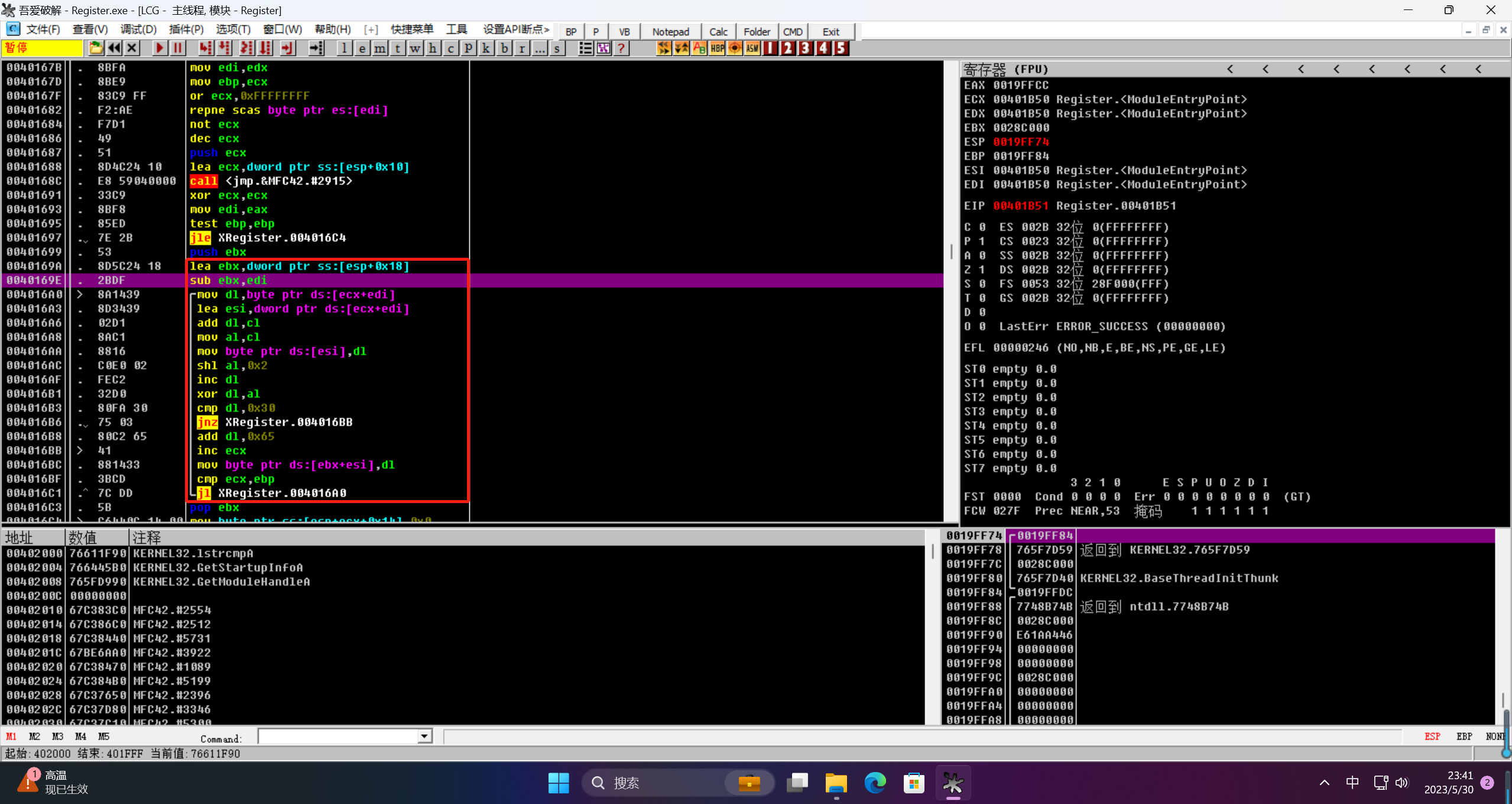Open the 插件(P) plugins menu
Screen dimensions: 1512x804
[186, 29]
